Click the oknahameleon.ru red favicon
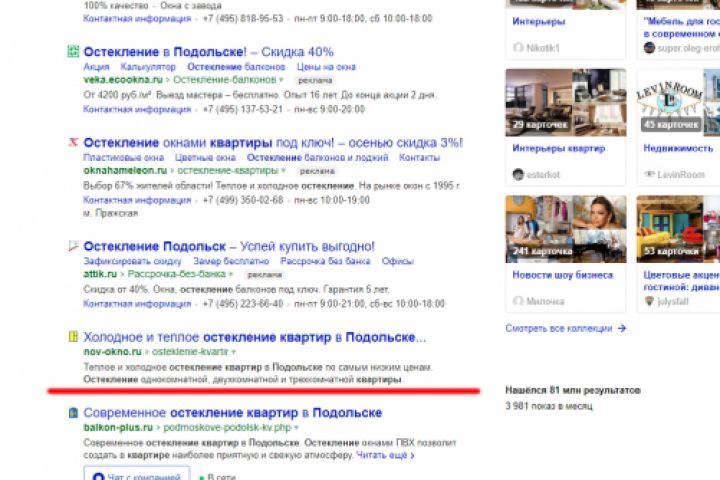The width and height of the screenshot is (720, 480). 73,142
